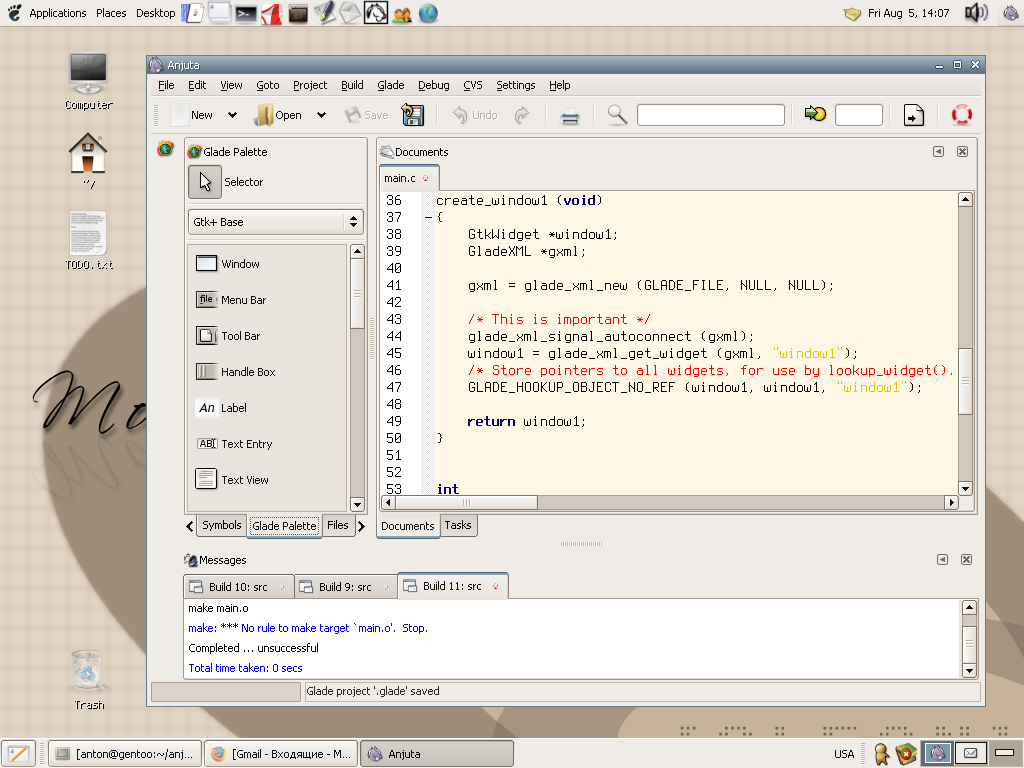Open the Build menu
This screenshot has width=1024, height=768.
coord(352,85)
